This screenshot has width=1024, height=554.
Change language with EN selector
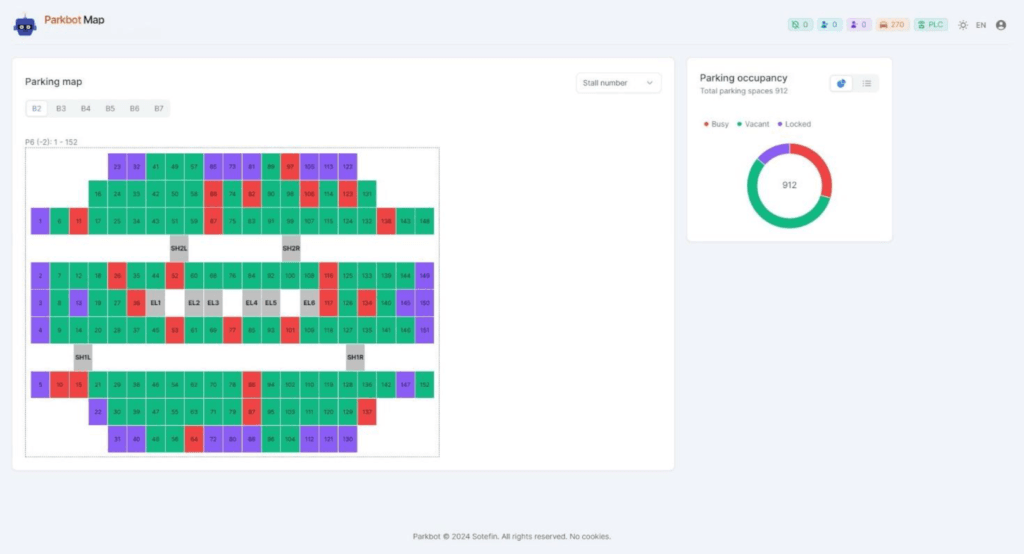981,25
